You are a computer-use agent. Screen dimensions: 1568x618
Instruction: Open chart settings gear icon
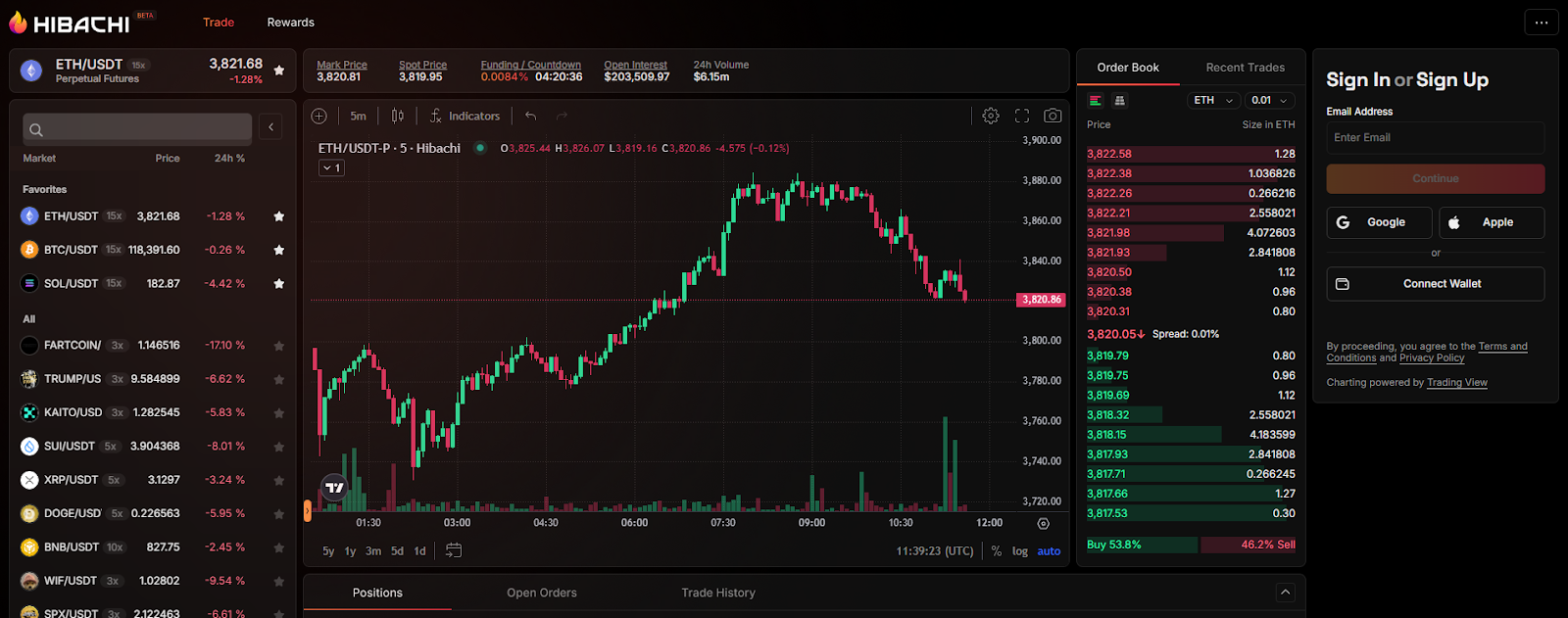click(x=991, y=116)
